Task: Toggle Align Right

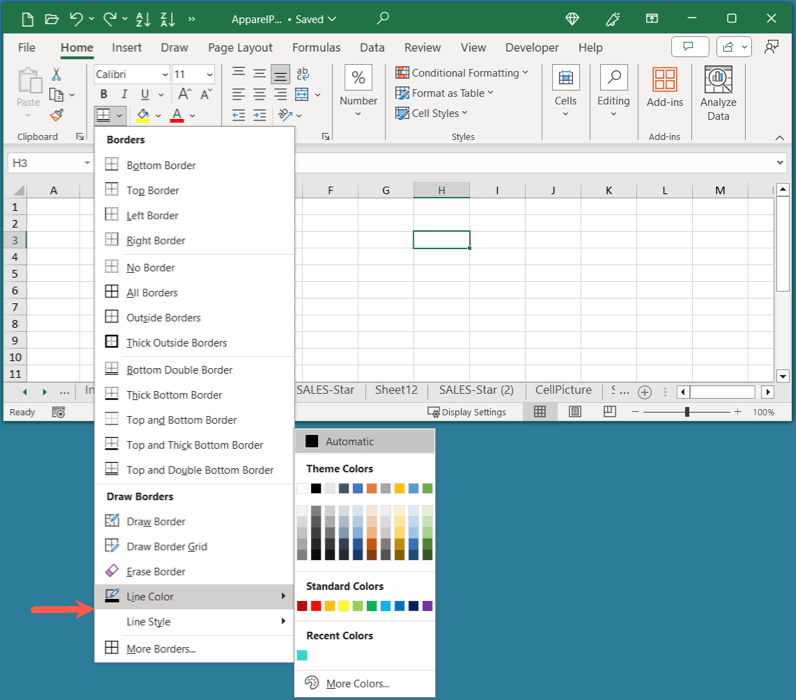Action: pyautogui.click(x=280, y=94)
